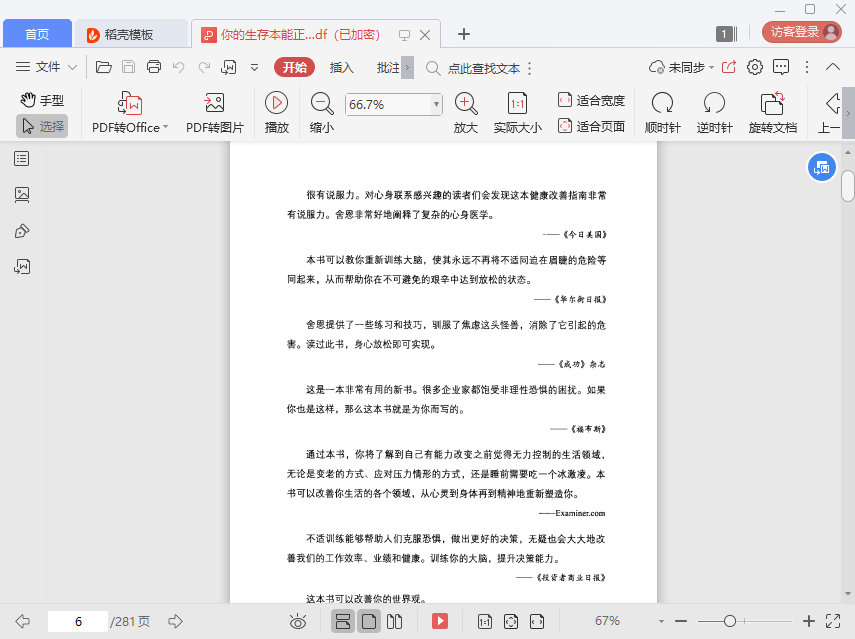
Task: Rotate page clockwise (顺时针)
Action: 663,113
